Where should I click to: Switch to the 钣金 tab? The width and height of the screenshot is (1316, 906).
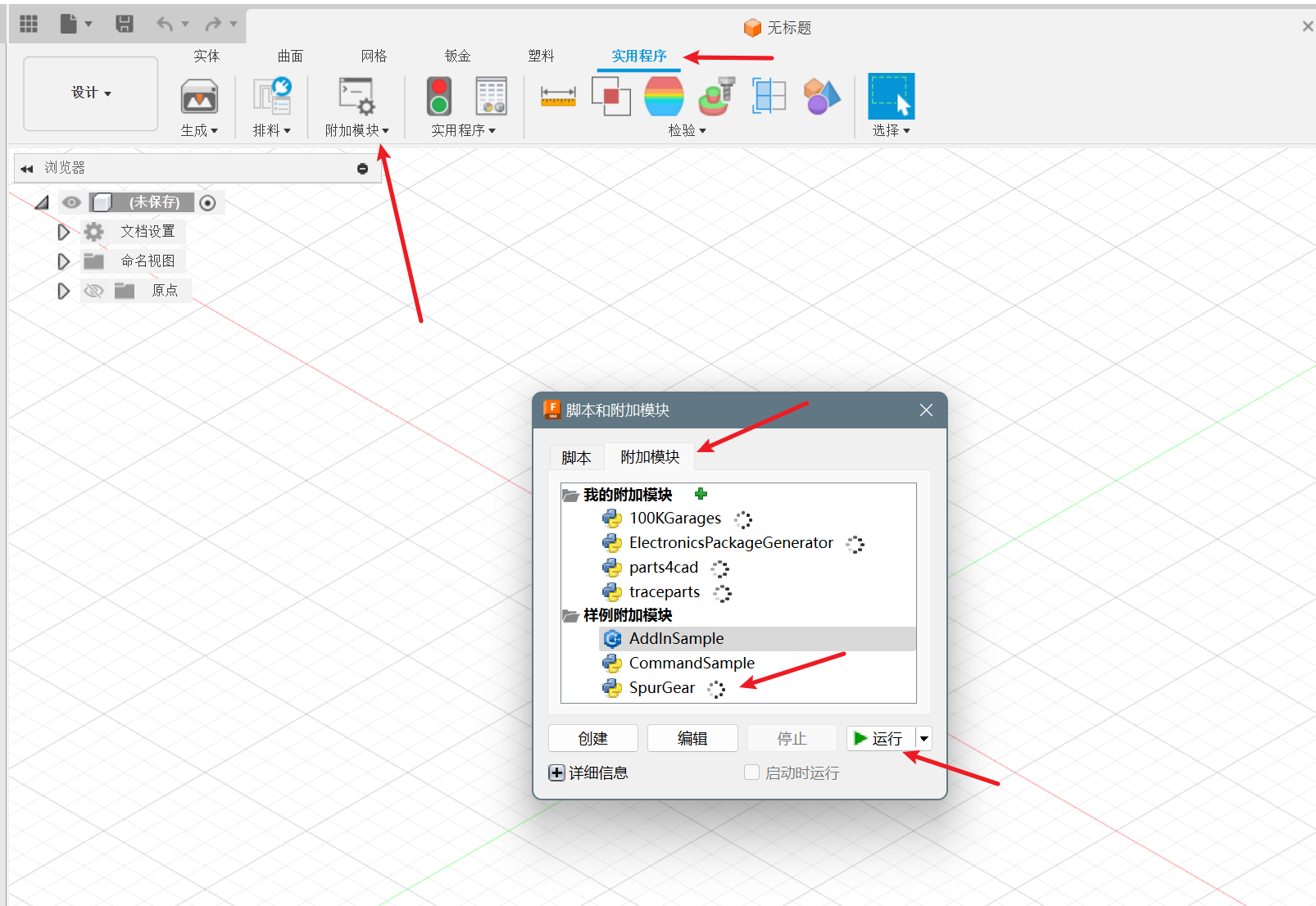tap(457, 56)
